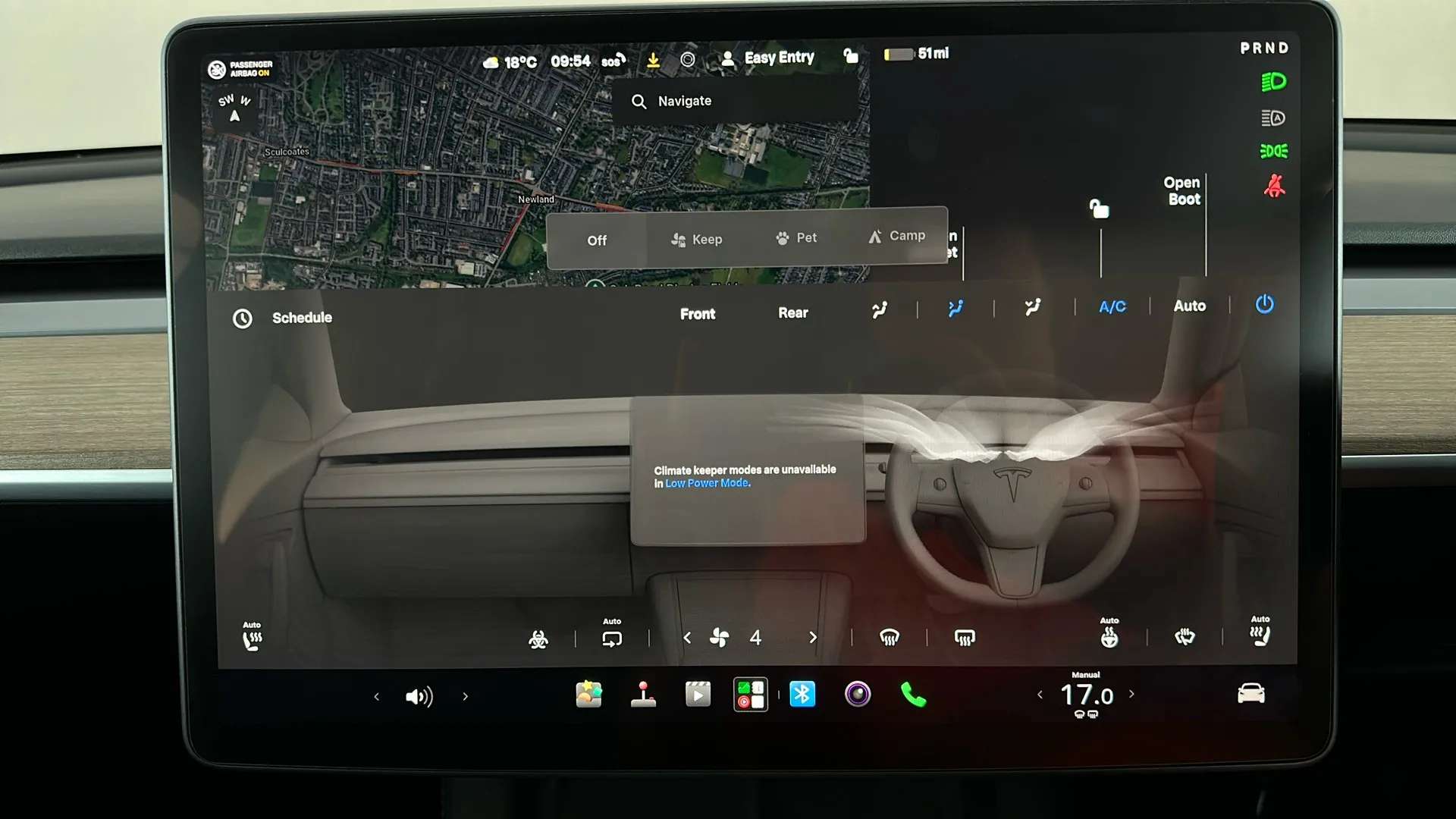Image resolution: width=1456 pixels, height=819 pixels.
Task: Tap the fog lights indicator
Action: (x=1273, y=151)
